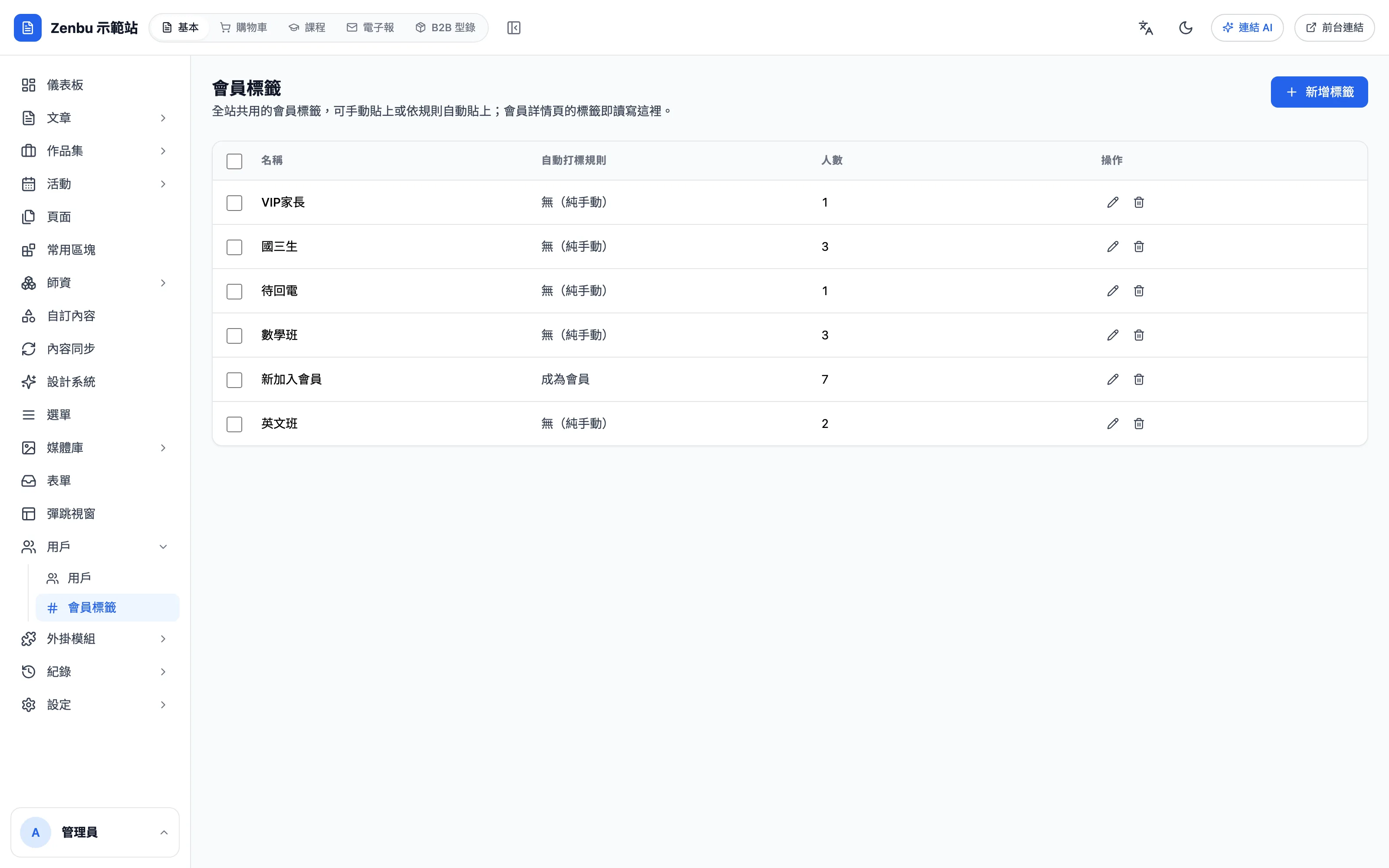Check the 國三生 row checkbox
1389x868 pixels.
[234, 247]
